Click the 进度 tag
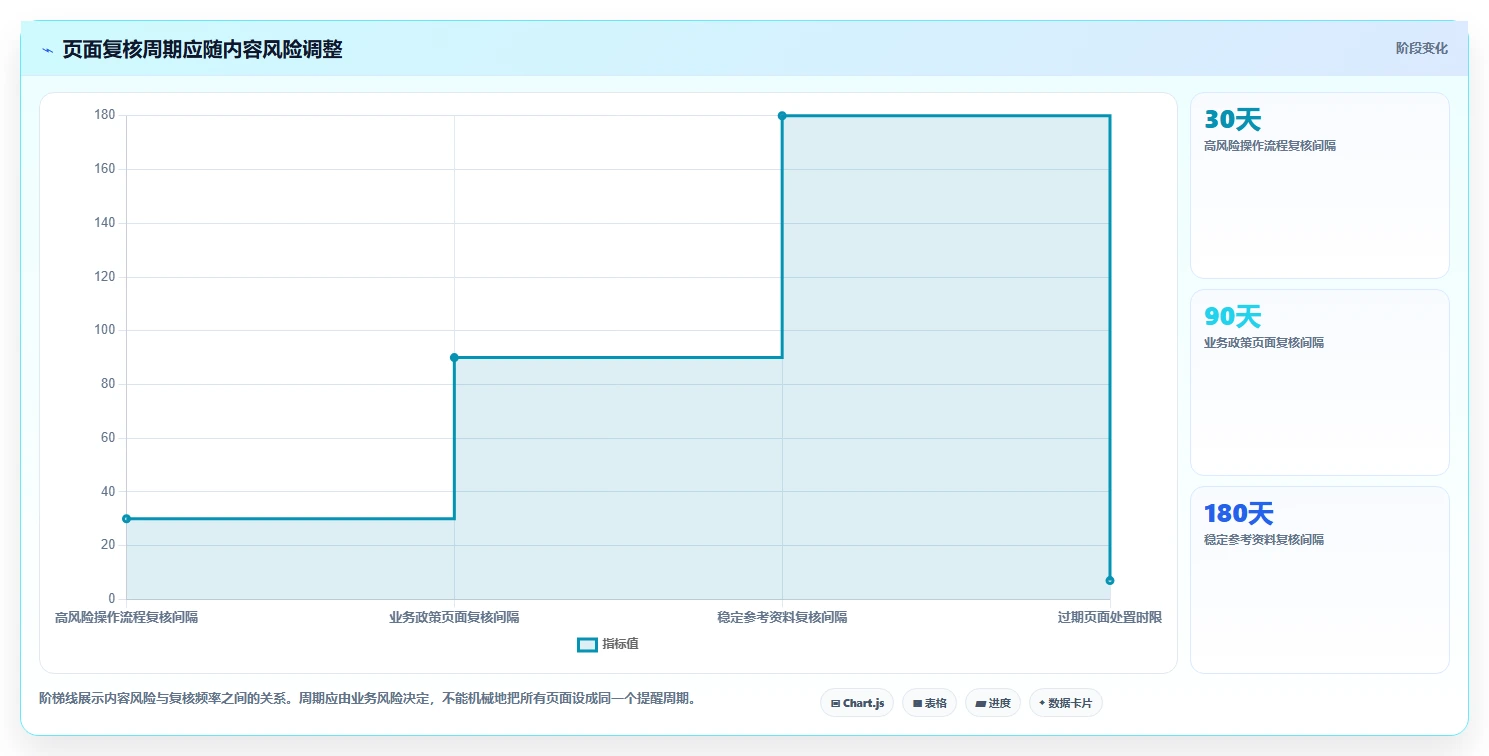The height and width of the screenshot is (756, 1489). pos(993,703)
